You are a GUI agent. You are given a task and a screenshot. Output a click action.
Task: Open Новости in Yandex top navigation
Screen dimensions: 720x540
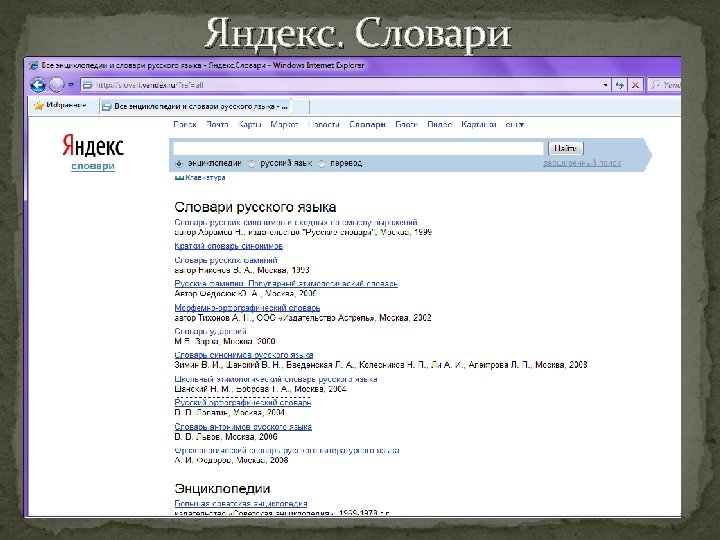click(x=324, y=124)
